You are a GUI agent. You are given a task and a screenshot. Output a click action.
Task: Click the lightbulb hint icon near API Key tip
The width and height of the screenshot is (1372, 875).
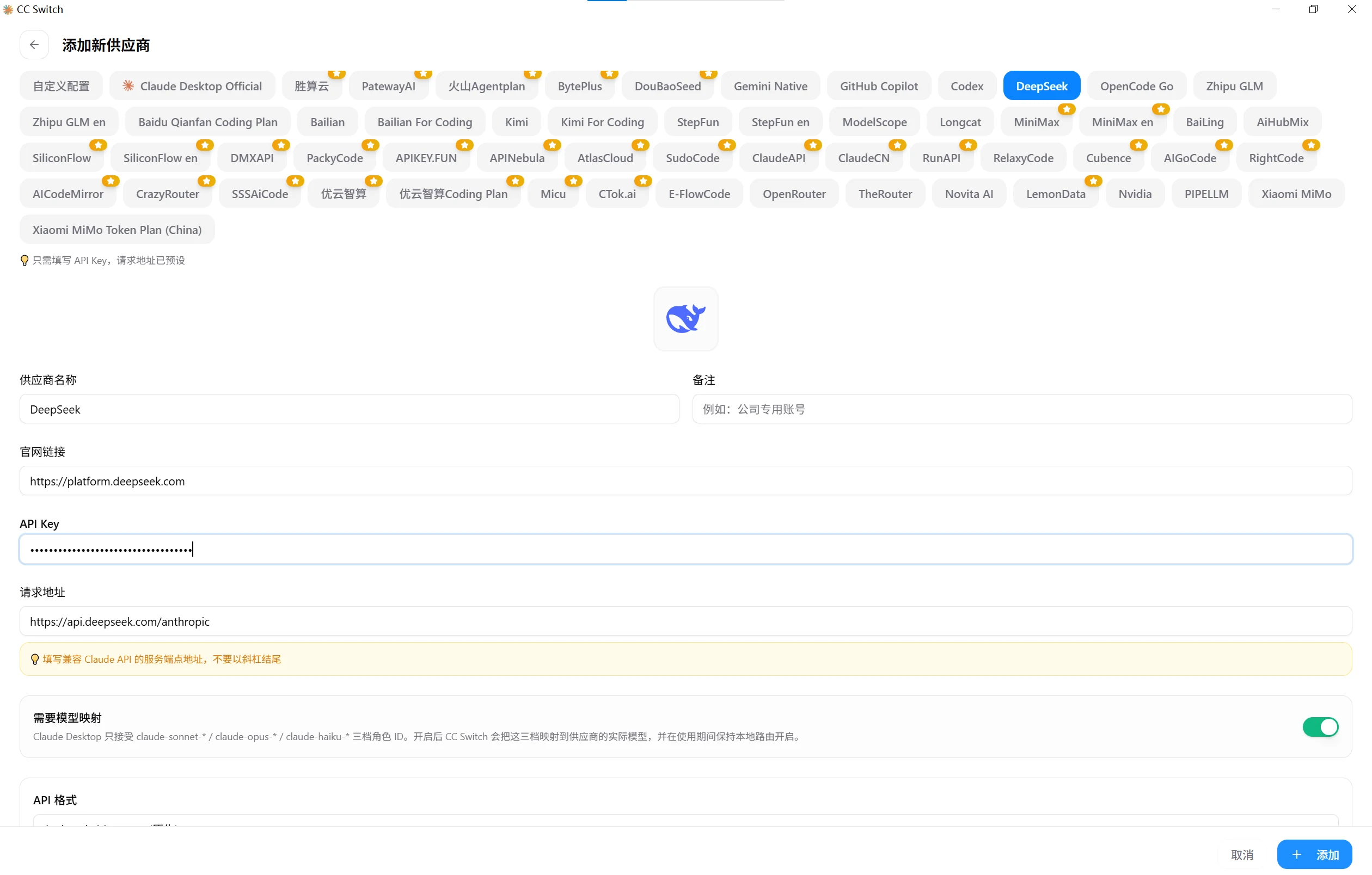tap(24, 260)
